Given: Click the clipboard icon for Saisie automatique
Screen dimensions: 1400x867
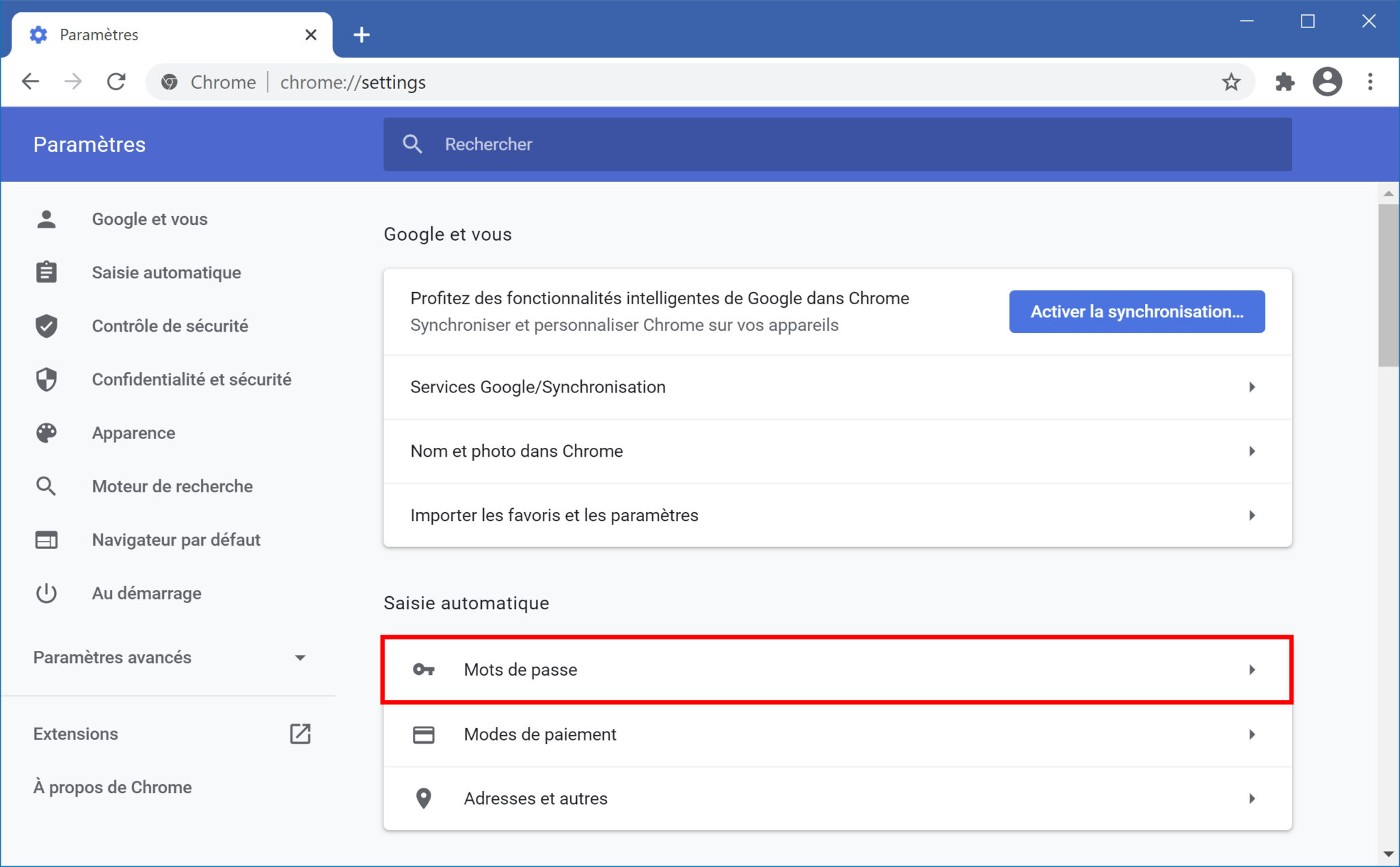Looking at the screenshot, I should (46, 272).
